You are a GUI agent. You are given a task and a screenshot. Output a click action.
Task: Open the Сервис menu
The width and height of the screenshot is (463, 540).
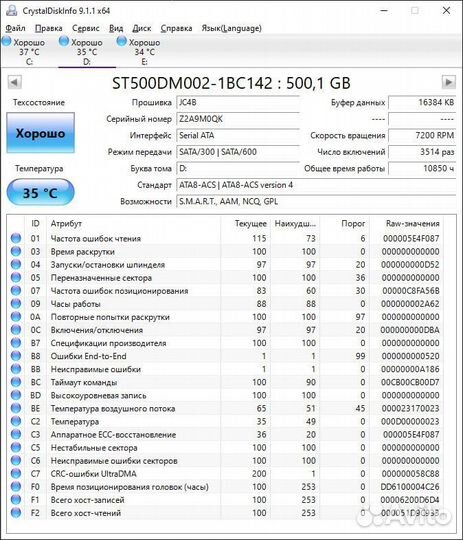85,28
